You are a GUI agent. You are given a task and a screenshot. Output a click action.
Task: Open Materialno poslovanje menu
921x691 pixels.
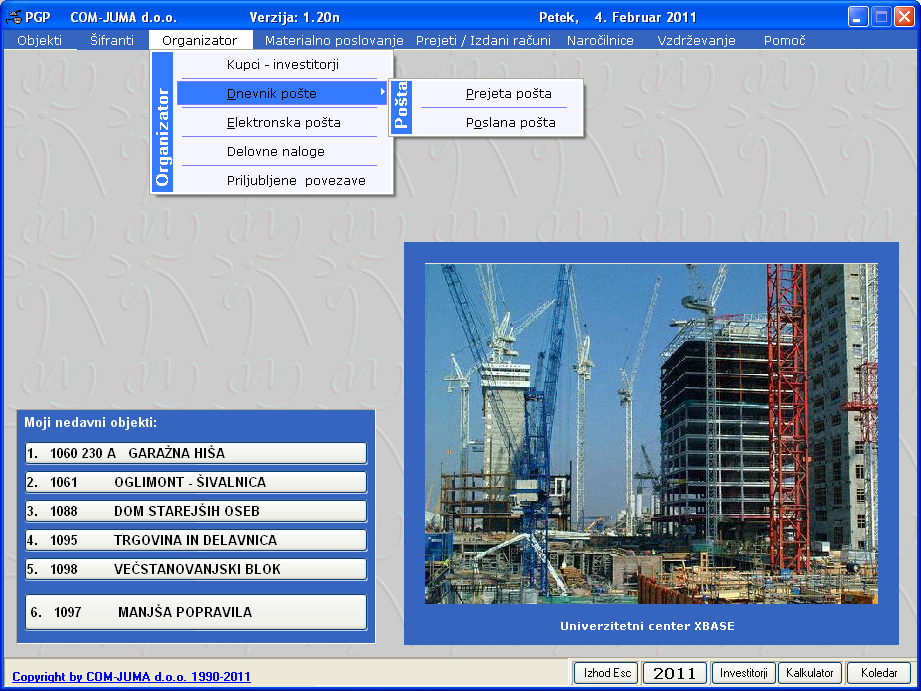[x=334, y=40]
